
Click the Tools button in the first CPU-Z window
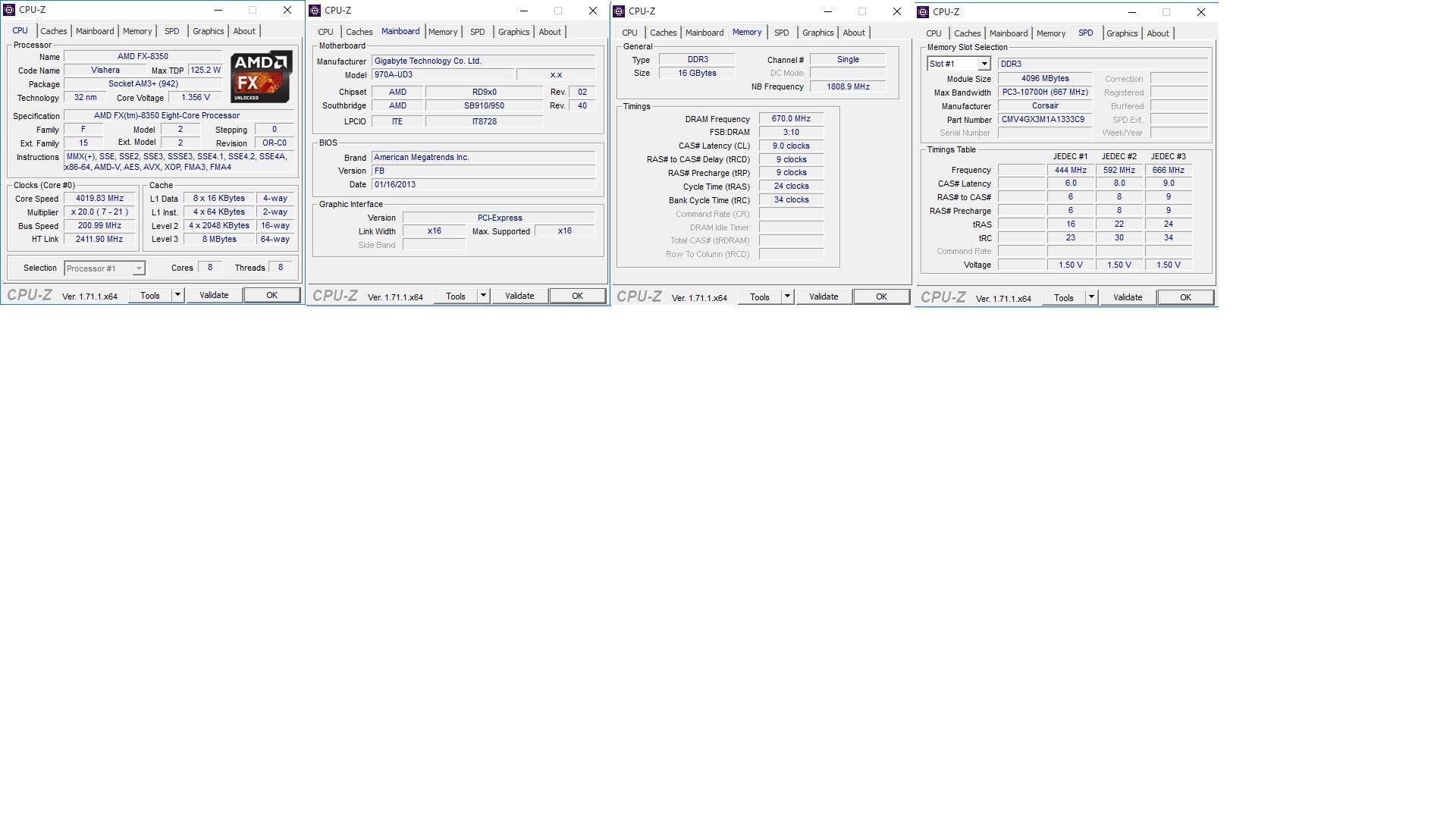tap(150, 295)
